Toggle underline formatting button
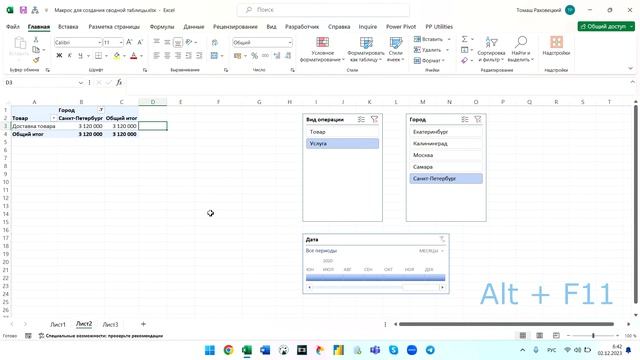 pyautogui.click(x=80, y=56)
